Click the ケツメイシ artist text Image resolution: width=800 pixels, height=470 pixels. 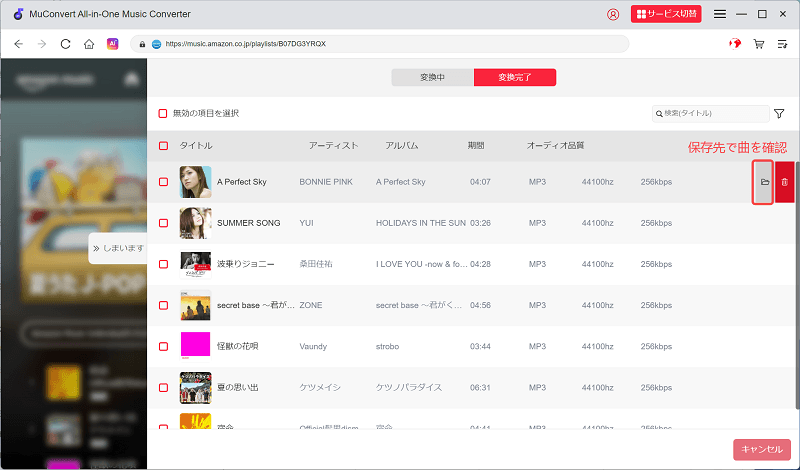point(320,388)
